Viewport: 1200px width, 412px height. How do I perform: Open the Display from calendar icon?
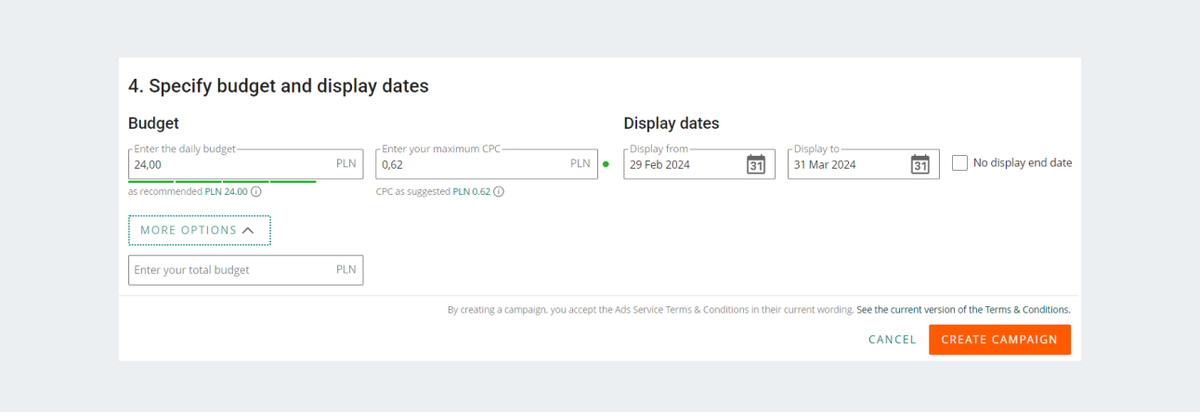pyautogui.click(x=756, y=164)
